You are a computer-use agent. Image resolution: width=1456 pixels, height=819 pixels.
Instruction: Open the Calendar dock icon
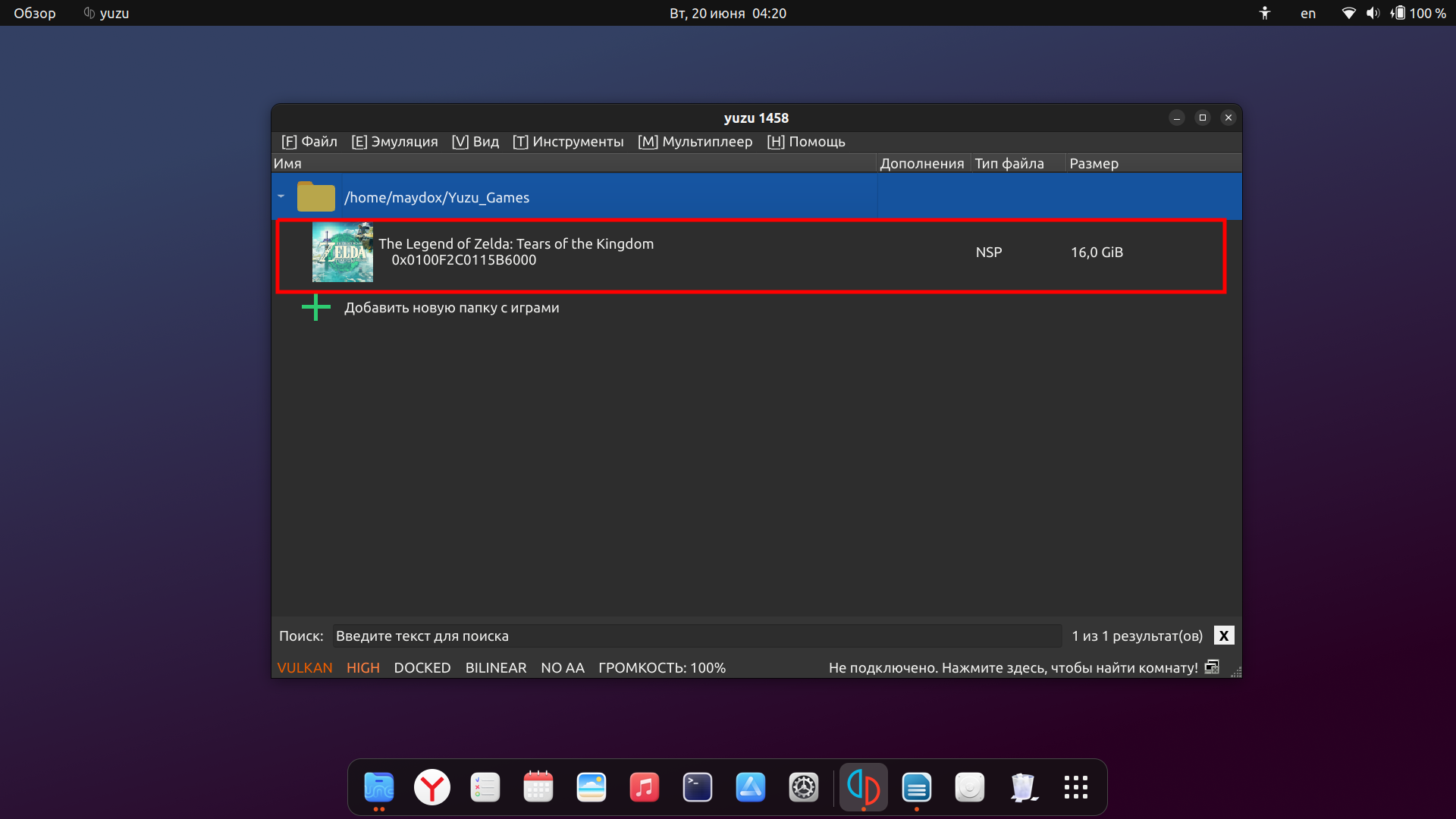(x=538, y=787)
